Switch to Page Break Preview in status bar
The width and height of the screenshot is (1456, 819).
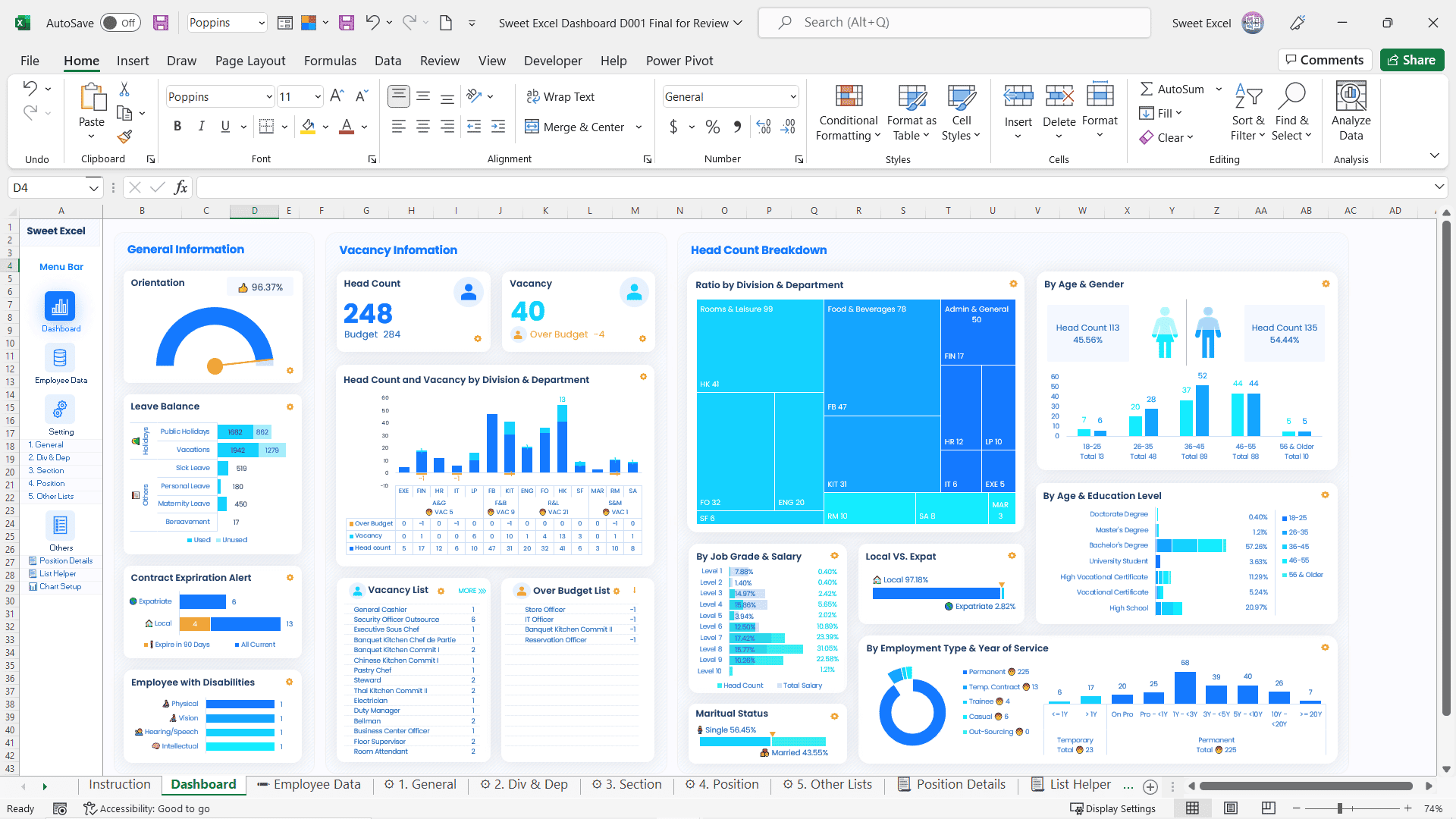click(x=1269, y=808)
